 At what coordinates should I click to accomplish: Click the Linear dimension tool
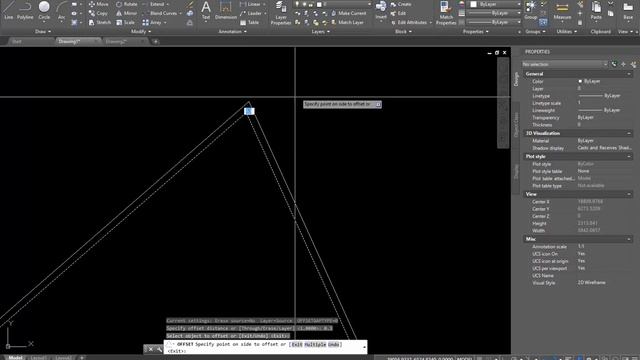pos(250,4)
